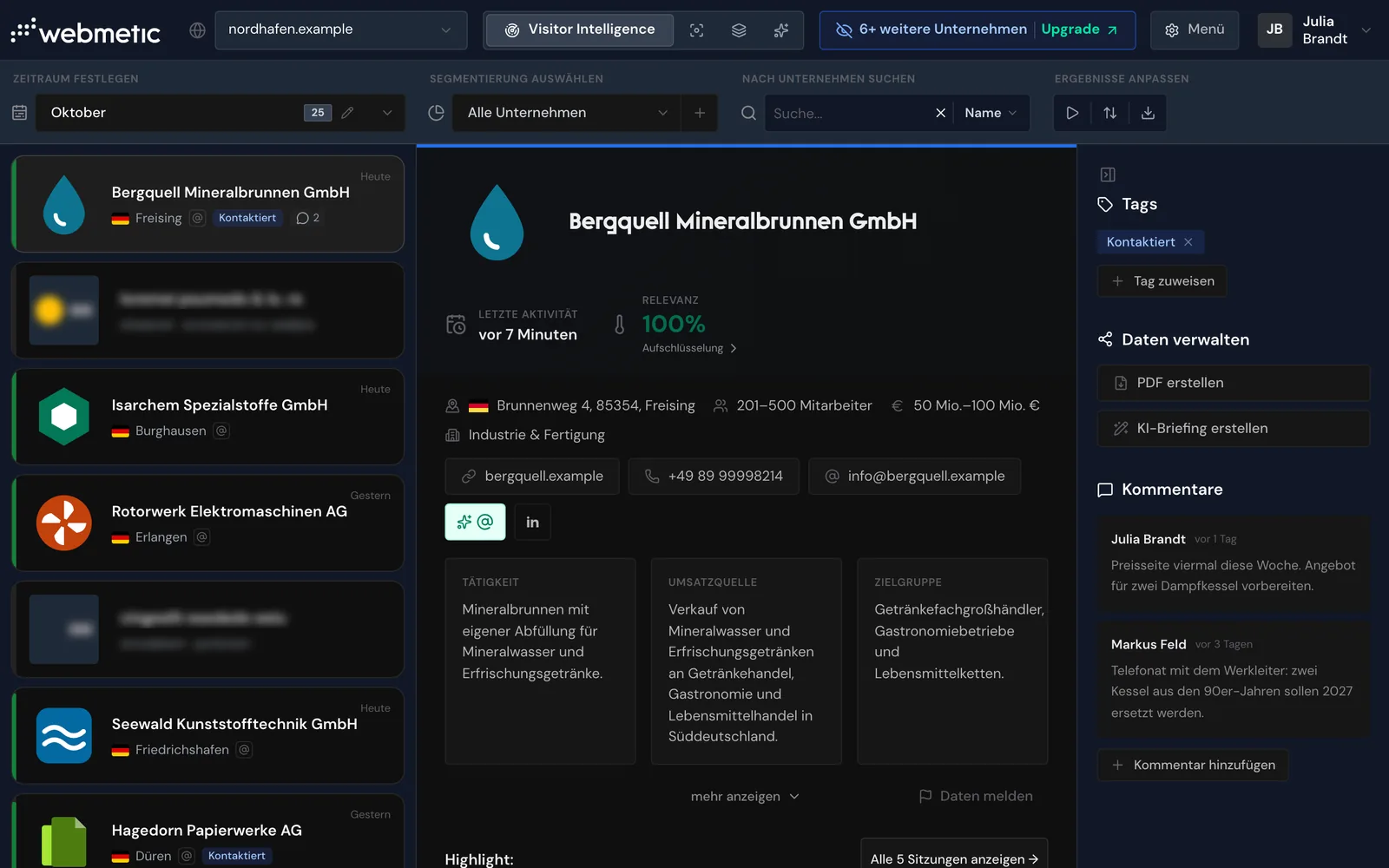
Task: Click the Upgrade link
Action: tap(1079, 30)
